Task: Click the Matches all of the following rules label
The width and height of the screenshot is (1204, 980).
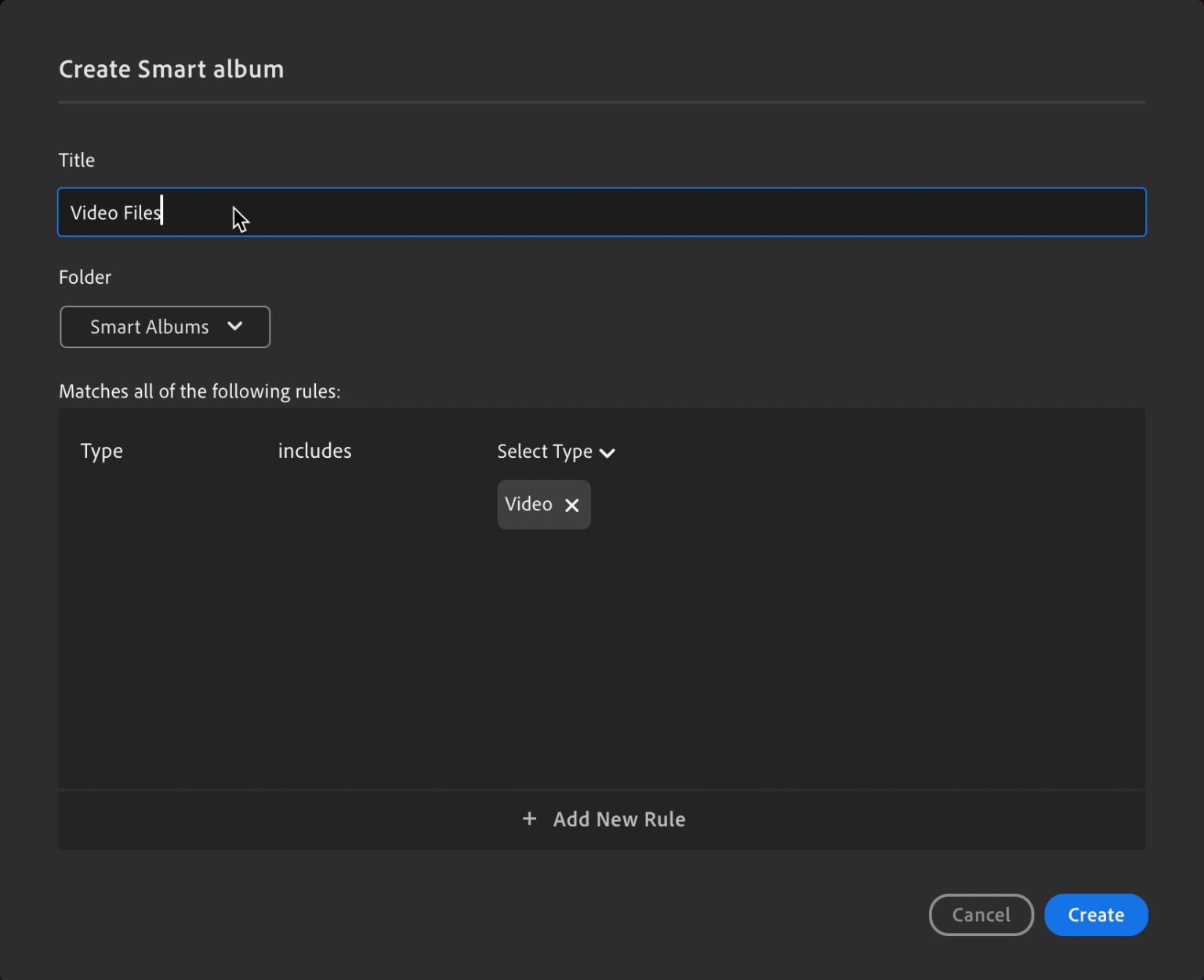Action: click(x=199, y=390)
